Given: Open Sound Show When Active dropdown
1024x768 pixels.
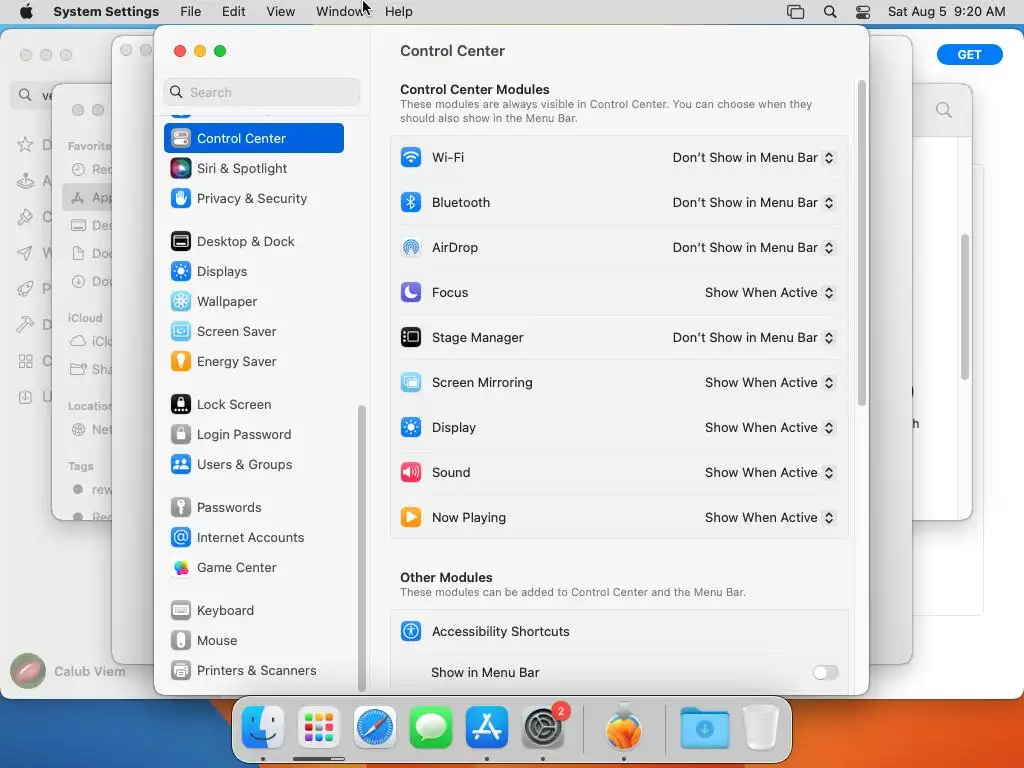Looking at the screenshot, I should click(770, 473).
